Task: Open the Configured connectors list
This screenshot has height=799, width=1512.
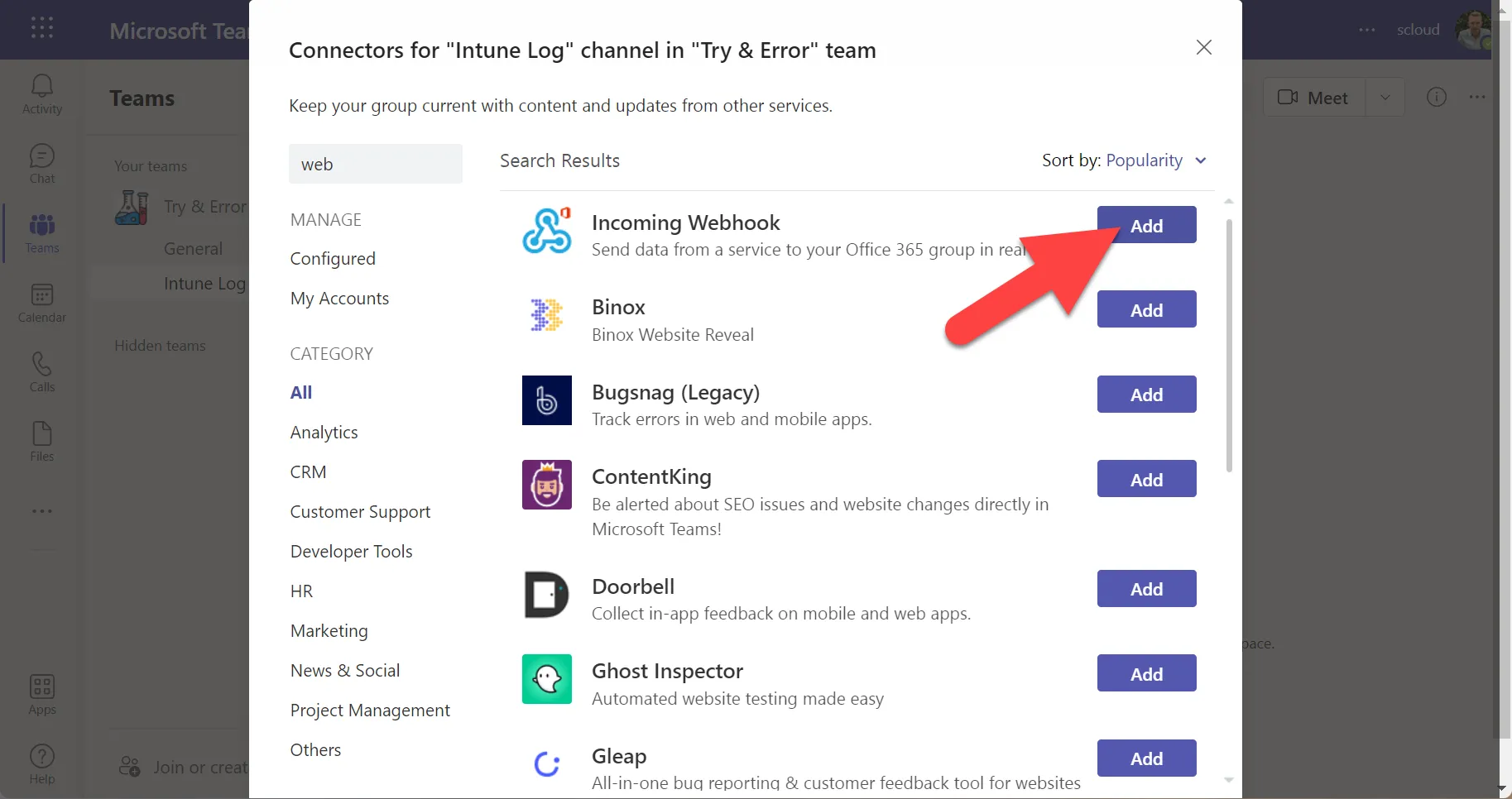Action: (x=333, y=259)
